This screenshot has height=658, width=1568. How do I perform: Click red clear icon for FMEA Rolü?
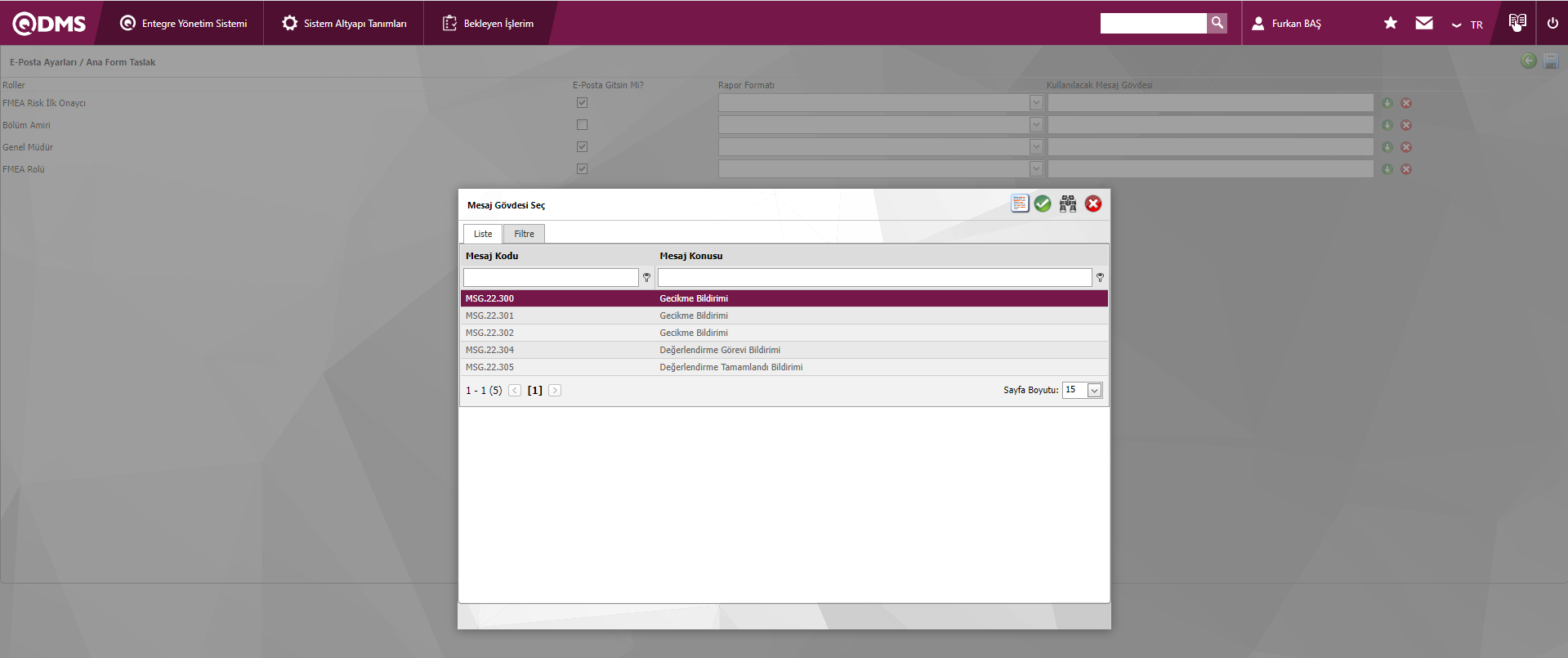pyautogui.click(x=1406, y=169)
